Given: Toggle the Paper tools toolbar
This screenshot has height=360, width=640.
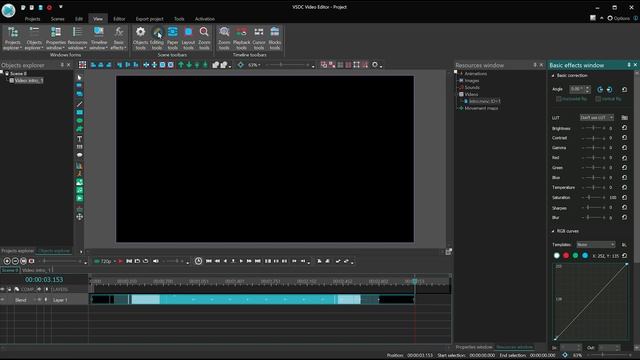Looking at the screenshot, I should 173,38.
